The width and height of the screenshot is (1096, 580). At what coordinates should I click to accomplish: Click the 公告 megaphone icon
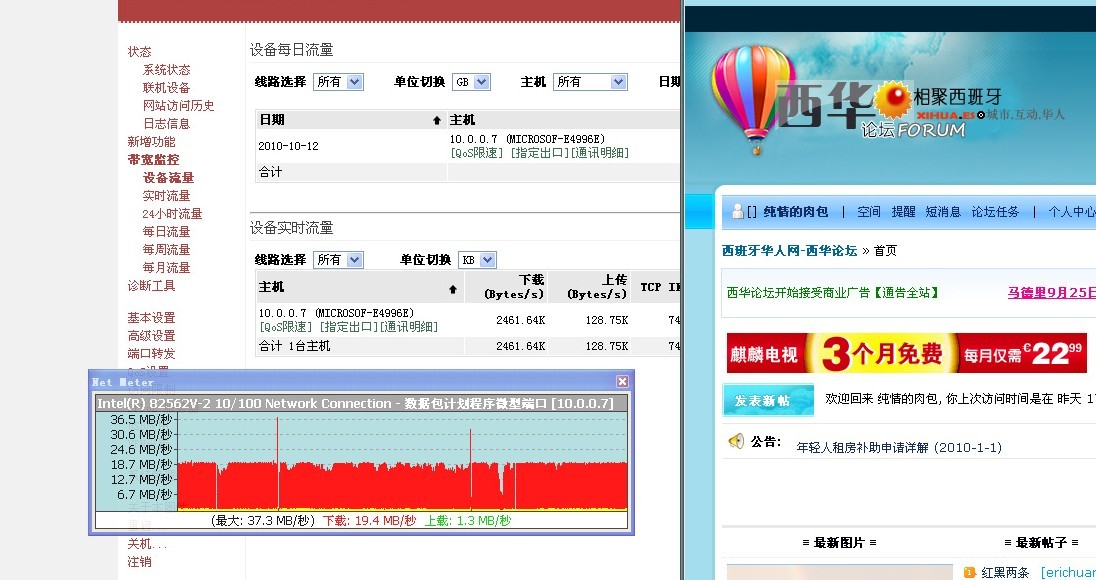[x=736, y=441]
